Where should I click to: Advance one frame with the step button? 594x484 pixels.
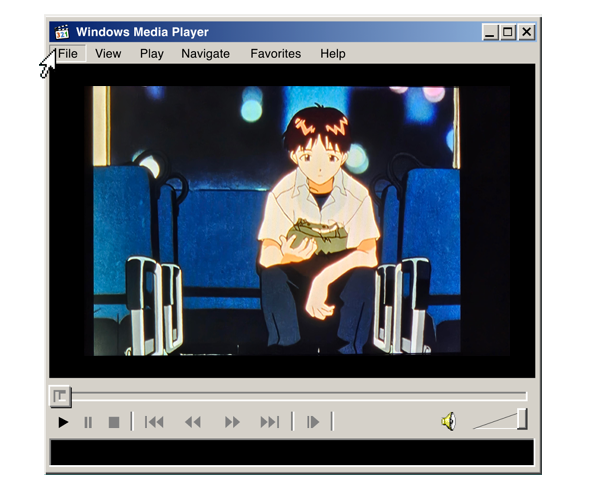click(313, 422)
